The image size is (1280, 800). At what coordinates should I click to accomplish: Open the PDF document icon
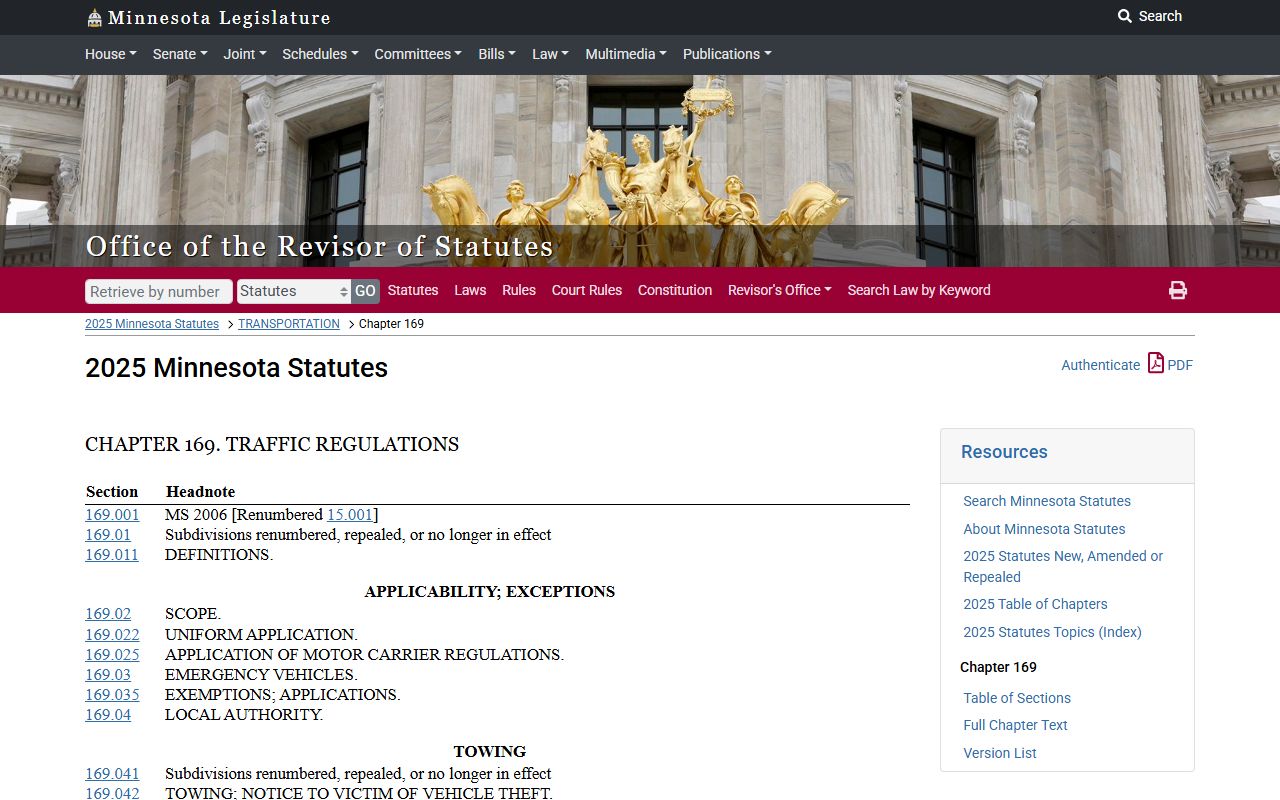[x=1156, y=363]
